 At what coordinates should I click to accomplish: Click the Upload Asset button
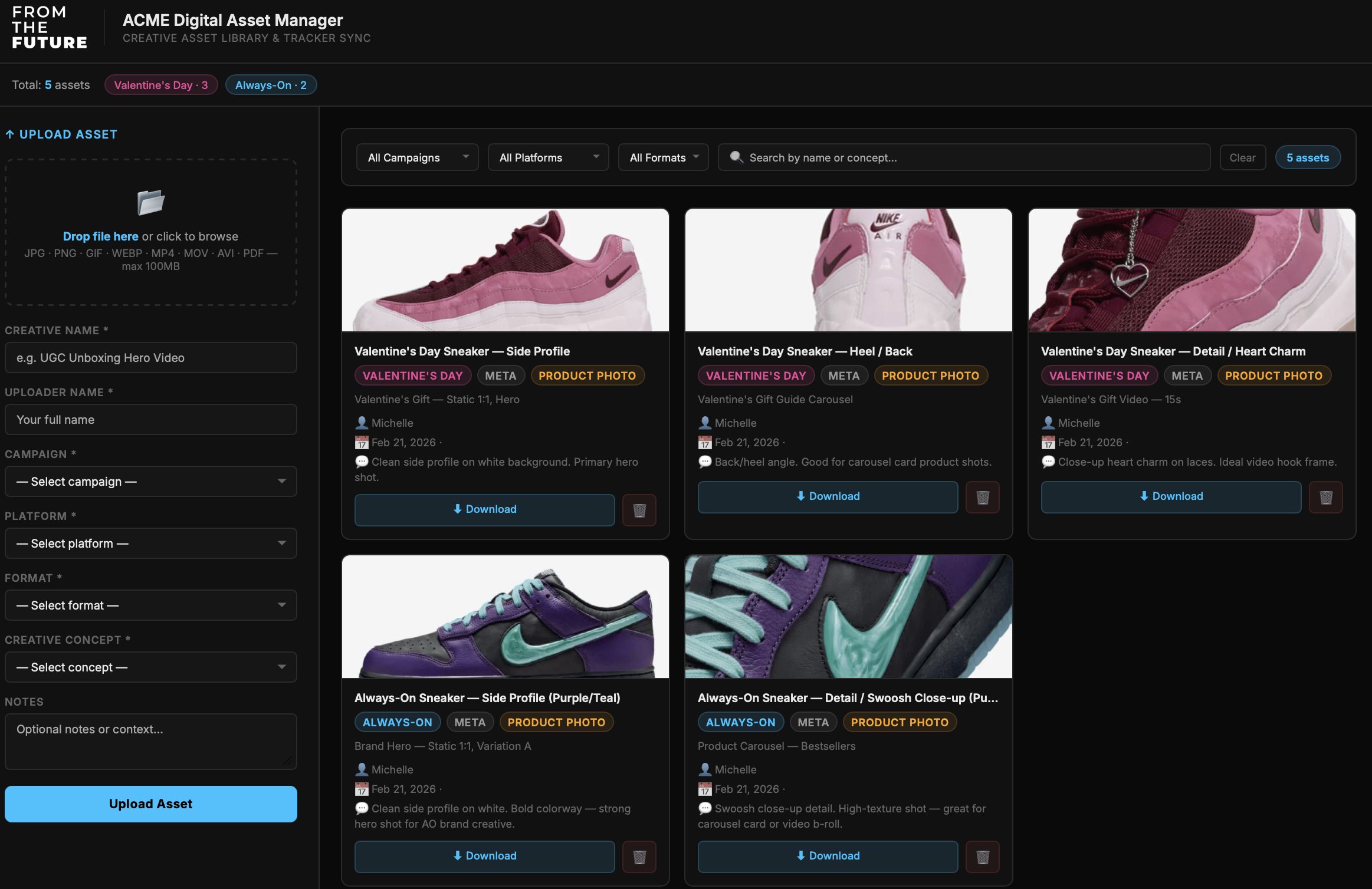tap(151, 804)
